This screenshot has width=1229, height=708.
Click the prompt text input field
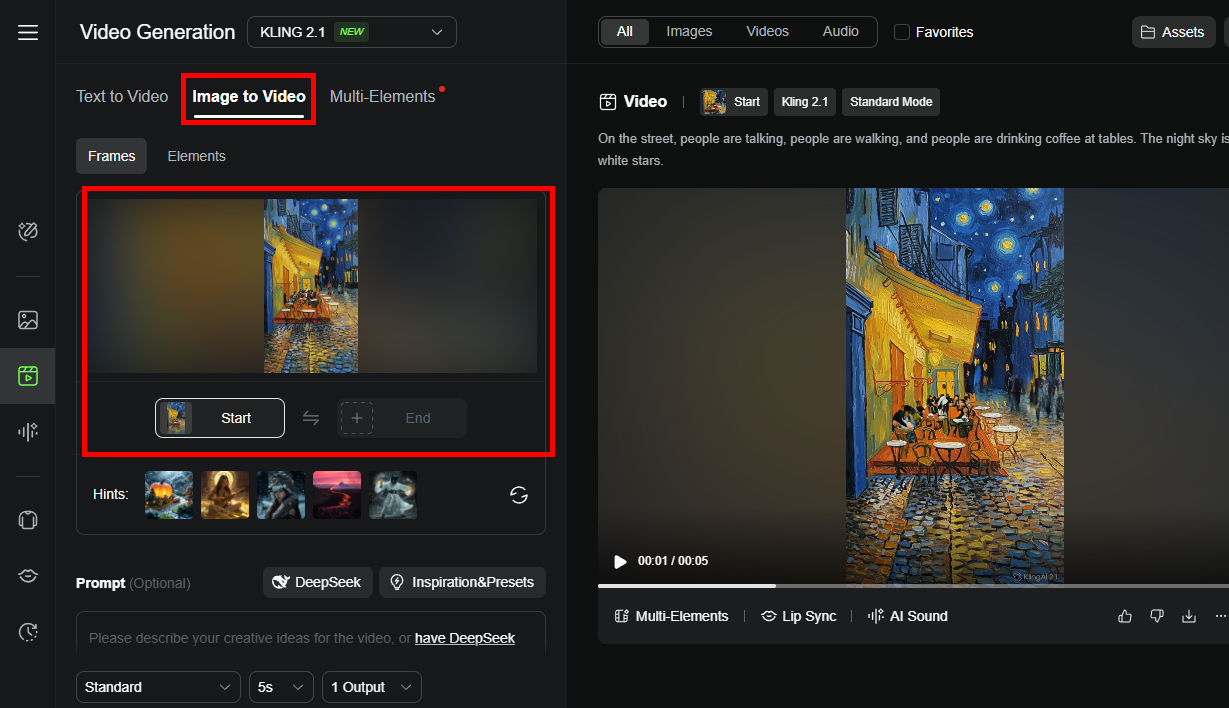tap(311, 638)
